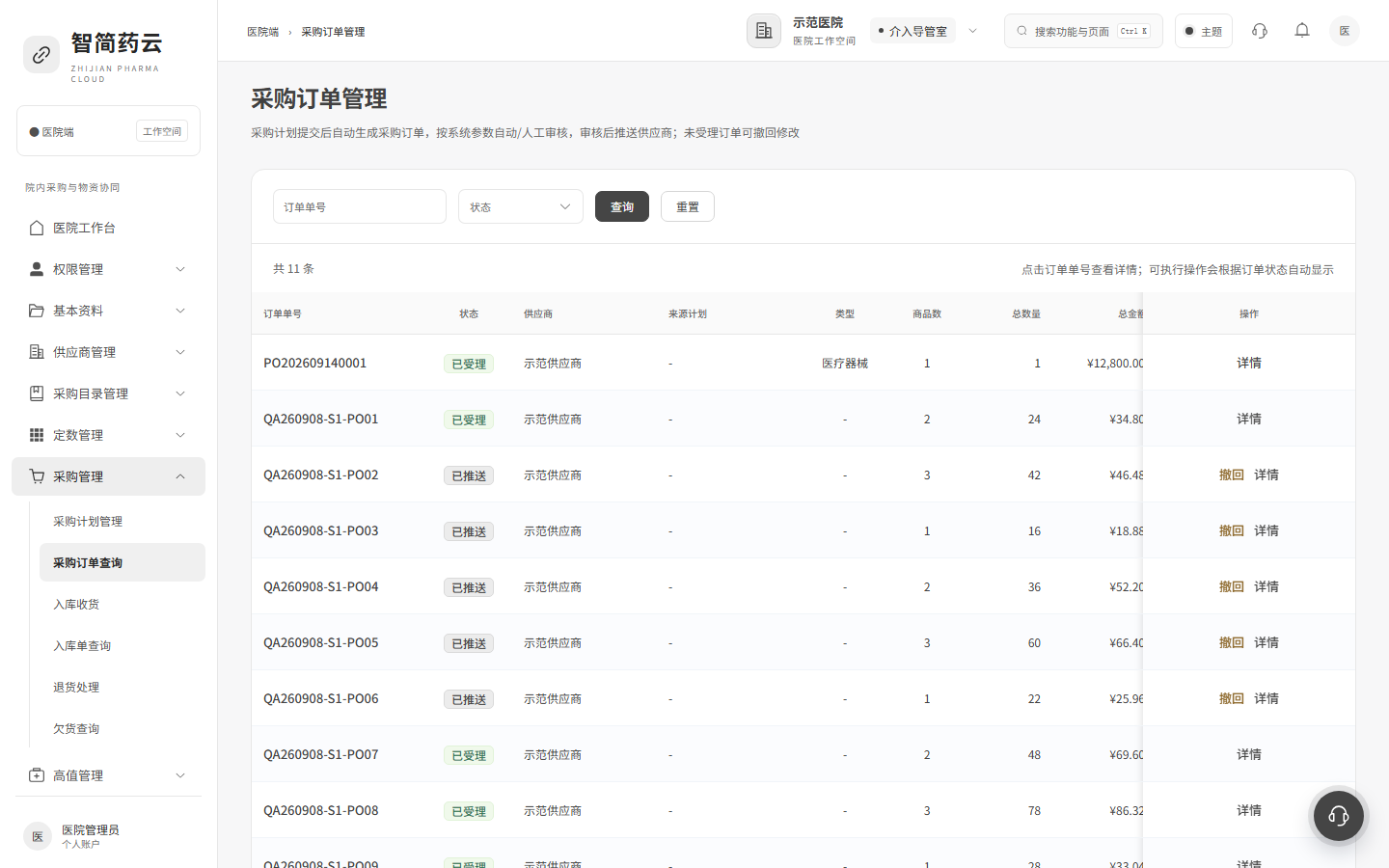Viewport: 1389px width, 868px height.
Task: Click the 重置 reset button
Action: click(688, 206)
